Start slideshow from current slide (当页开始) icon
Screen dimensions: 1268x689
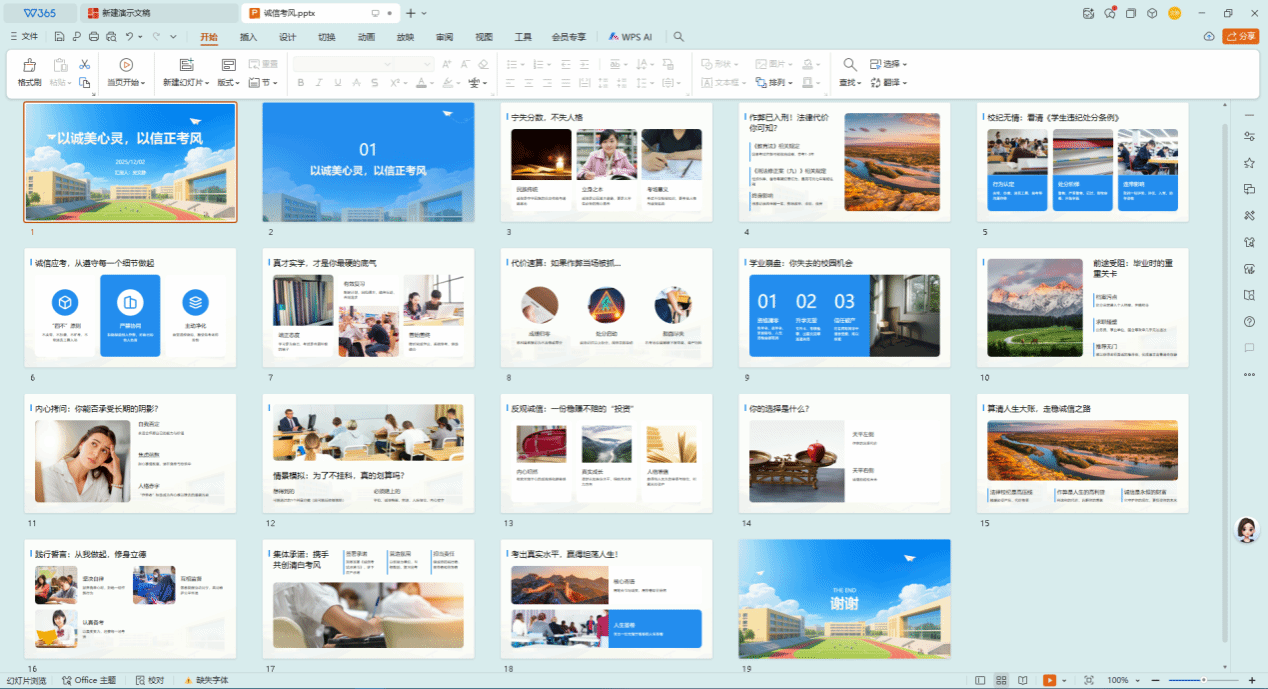tap(126, 65)
